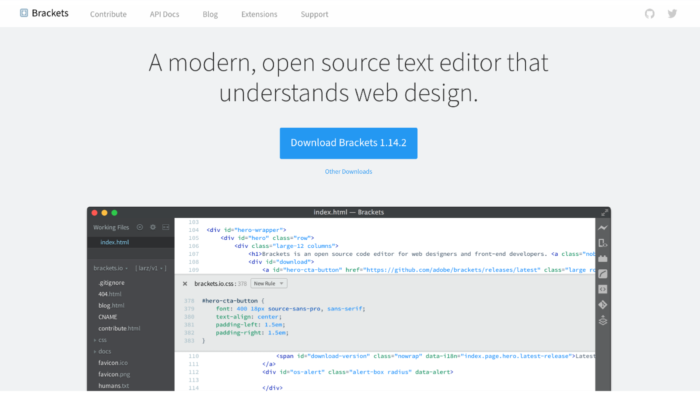Open the Extension Manager brick icon

tap(603, 258)
